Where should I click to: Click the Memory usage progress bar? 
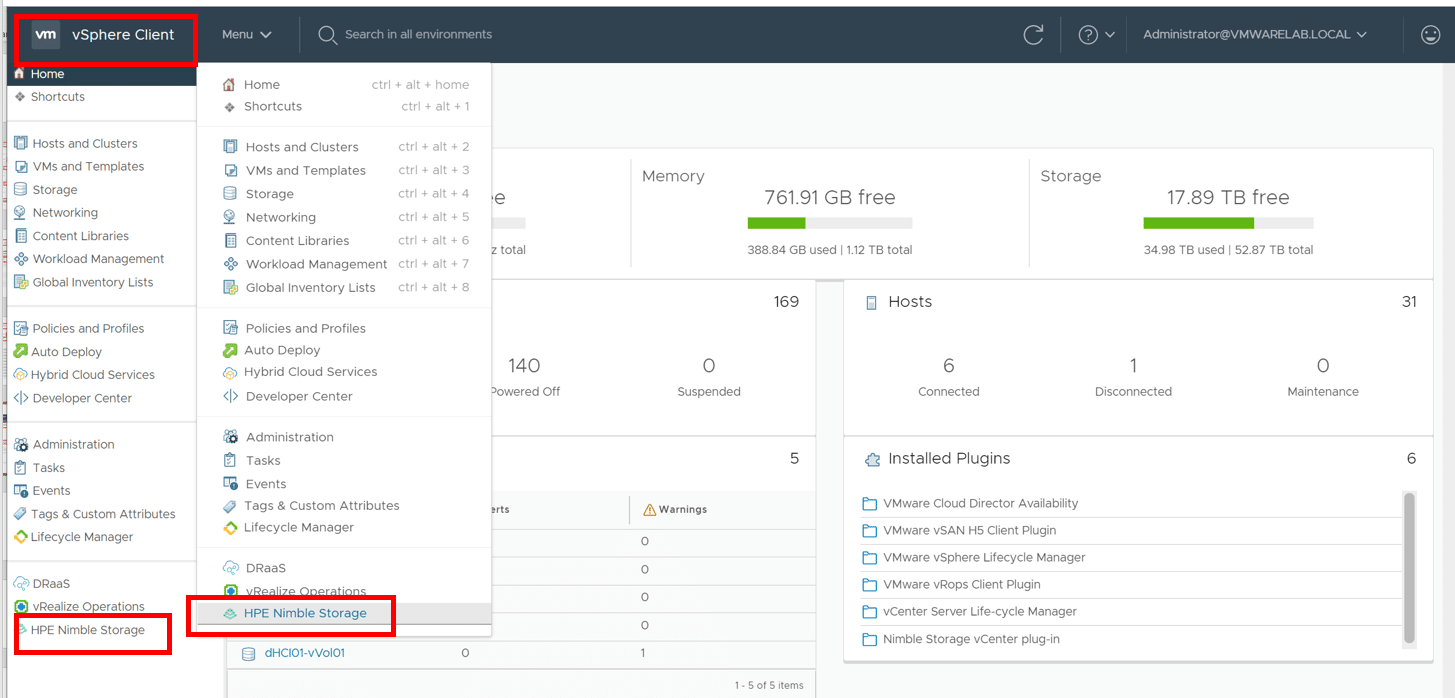830,223
